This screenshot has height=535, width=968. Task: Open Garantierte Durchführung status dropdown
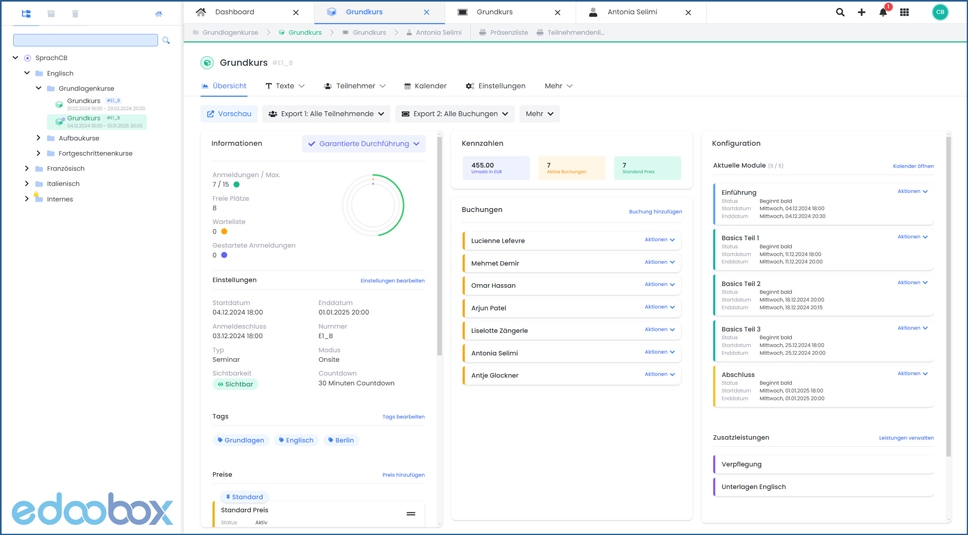click(x=364, y=144)
